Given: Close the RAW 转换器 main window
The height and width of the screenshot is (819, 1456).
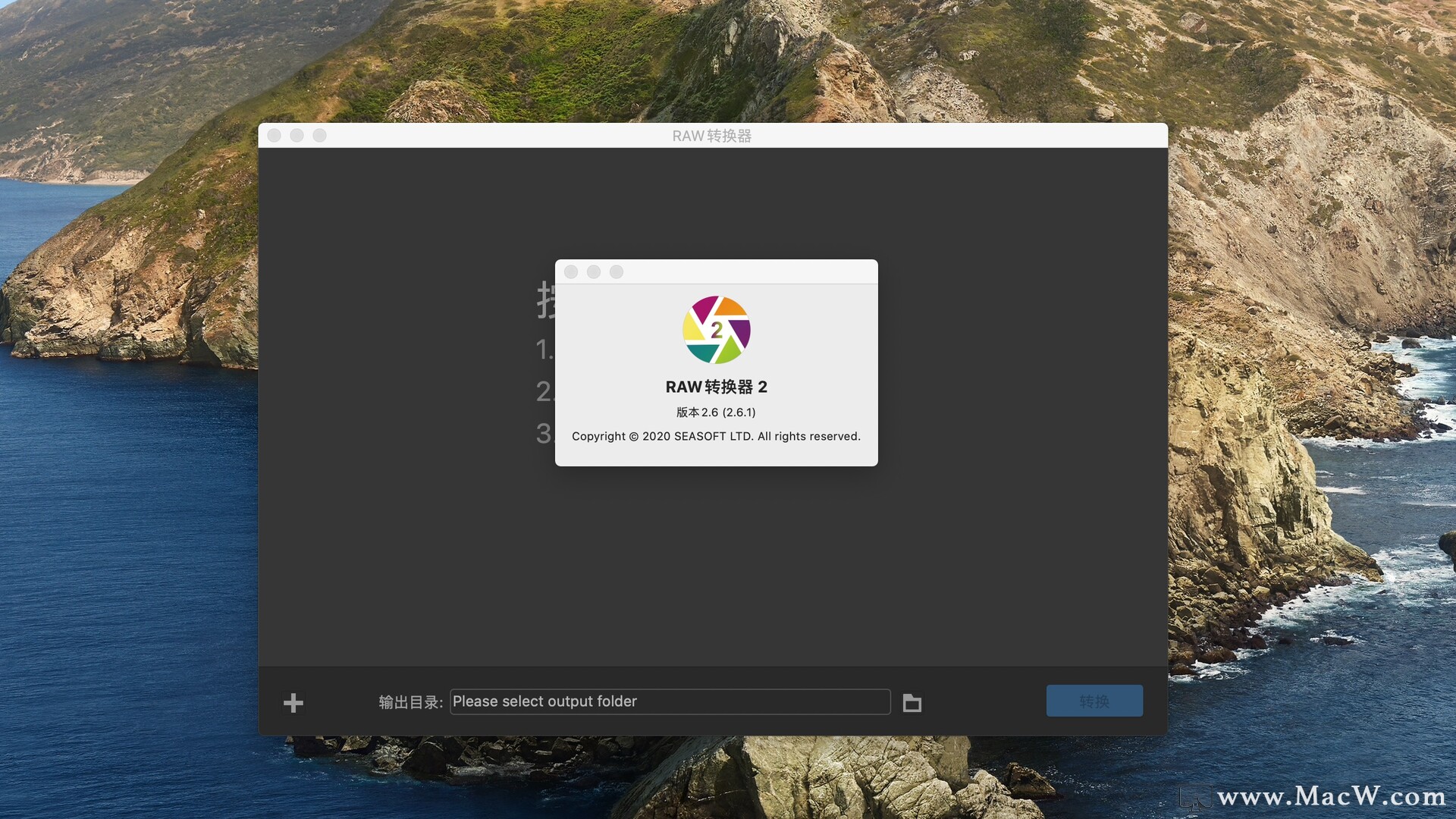Looking at the screenshot, I should tap(275, 135).
